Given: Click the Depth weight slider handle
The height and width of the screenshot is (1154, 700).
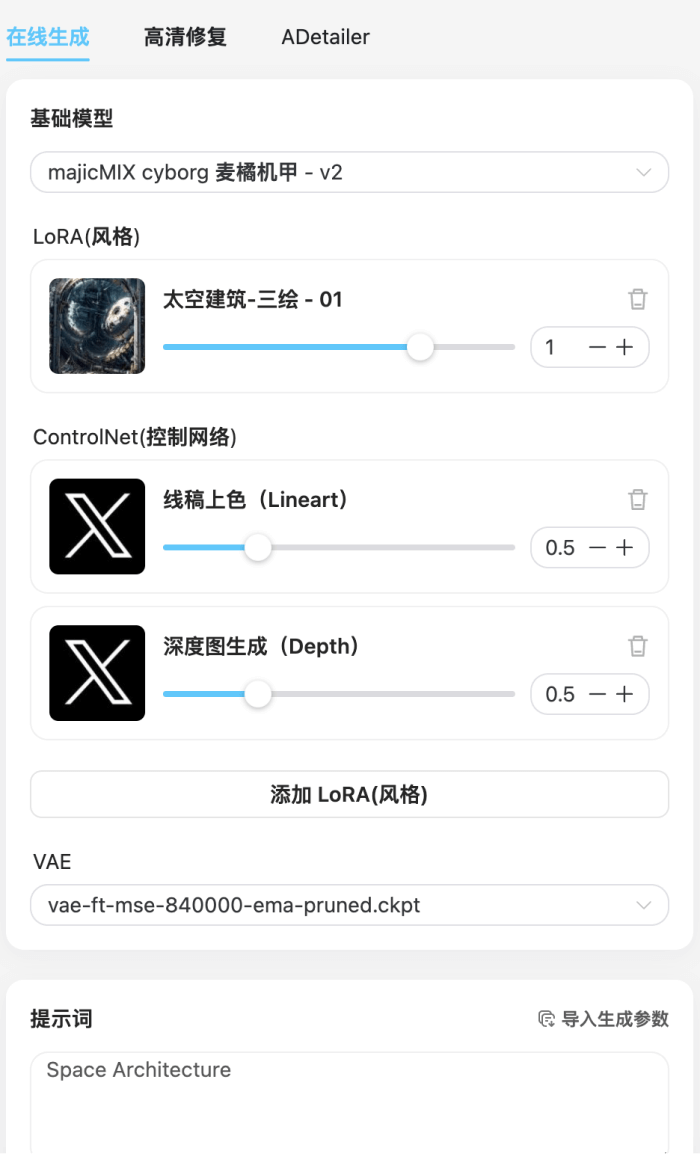Looking at the screenshot, I should (258, 693).
